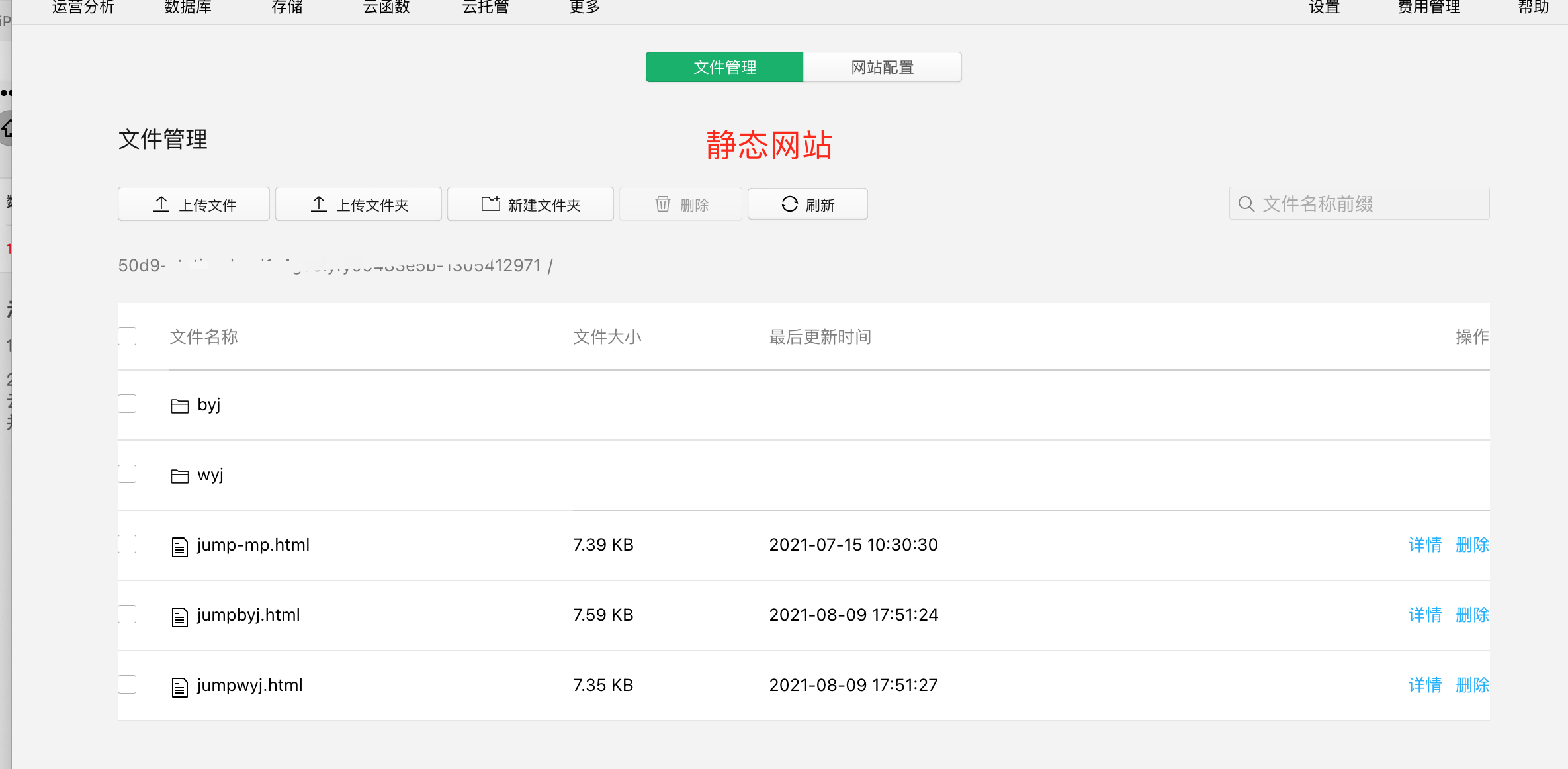This screenshot has height=769, width=1568.
Task: Check the byj folder checkbox
Action: (x=127, y=404)
